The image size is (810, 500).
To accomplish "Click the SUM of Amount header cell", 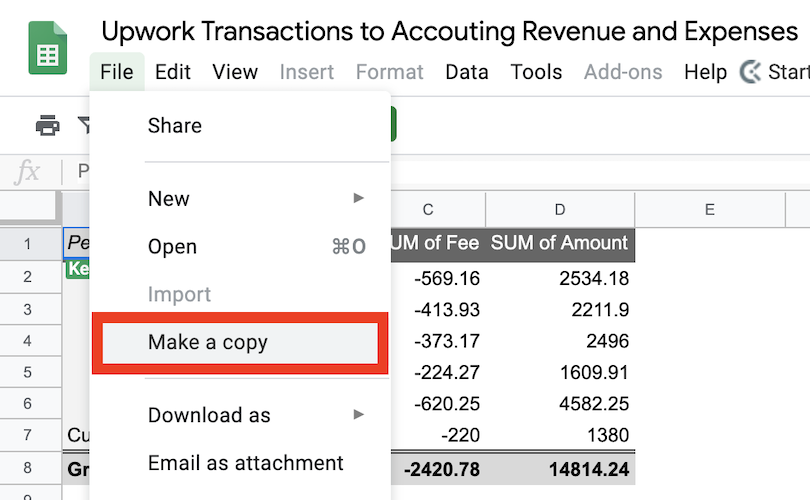I will [x=560, y=243].
